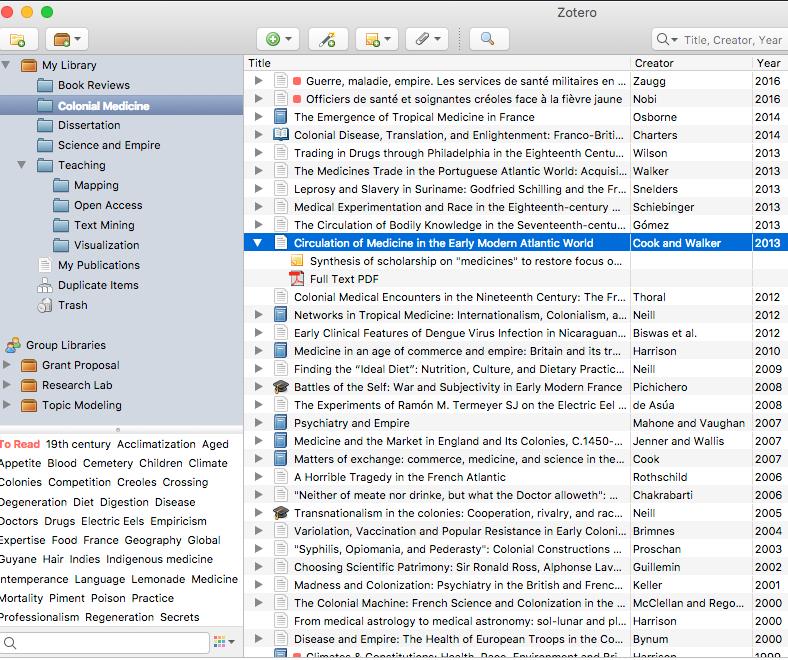Viewport: 788px width, 660px height.
Task: Expand the Madness and Colonization item
Action: tap(258, 585)
